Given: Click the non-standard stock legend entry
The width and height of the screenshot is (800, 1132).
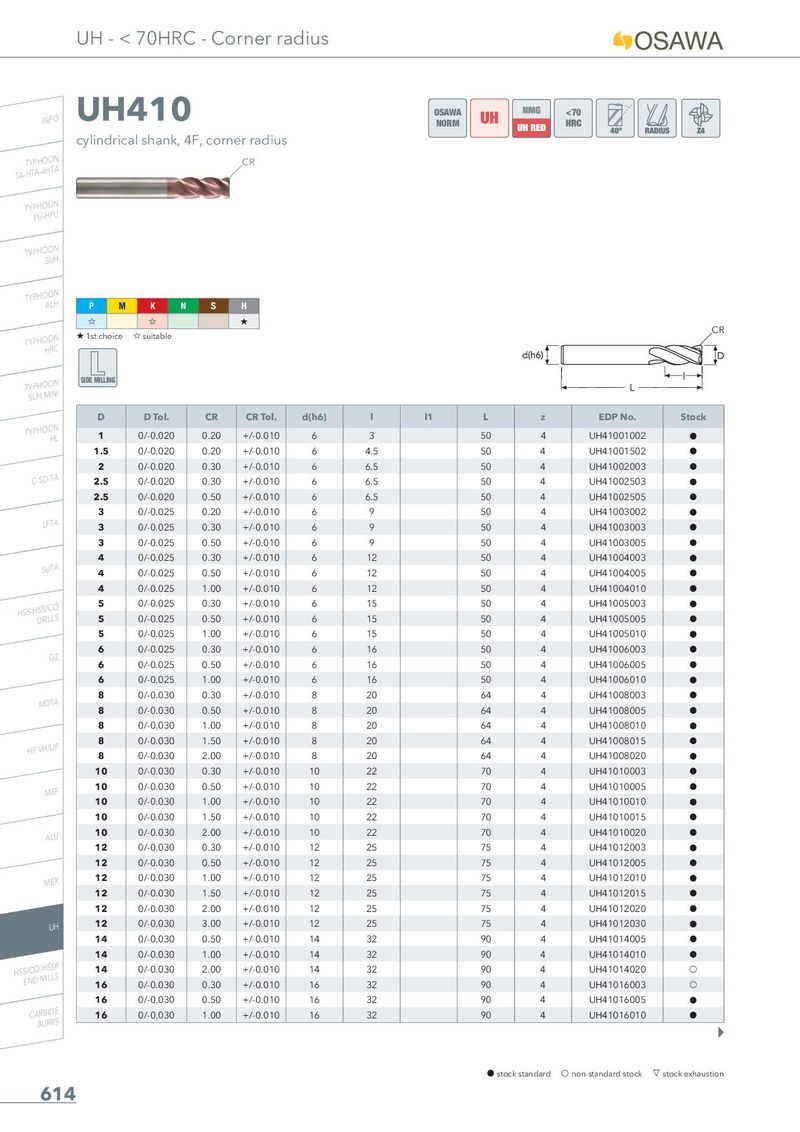Looking at the screenshot, I should point(601,1074).
